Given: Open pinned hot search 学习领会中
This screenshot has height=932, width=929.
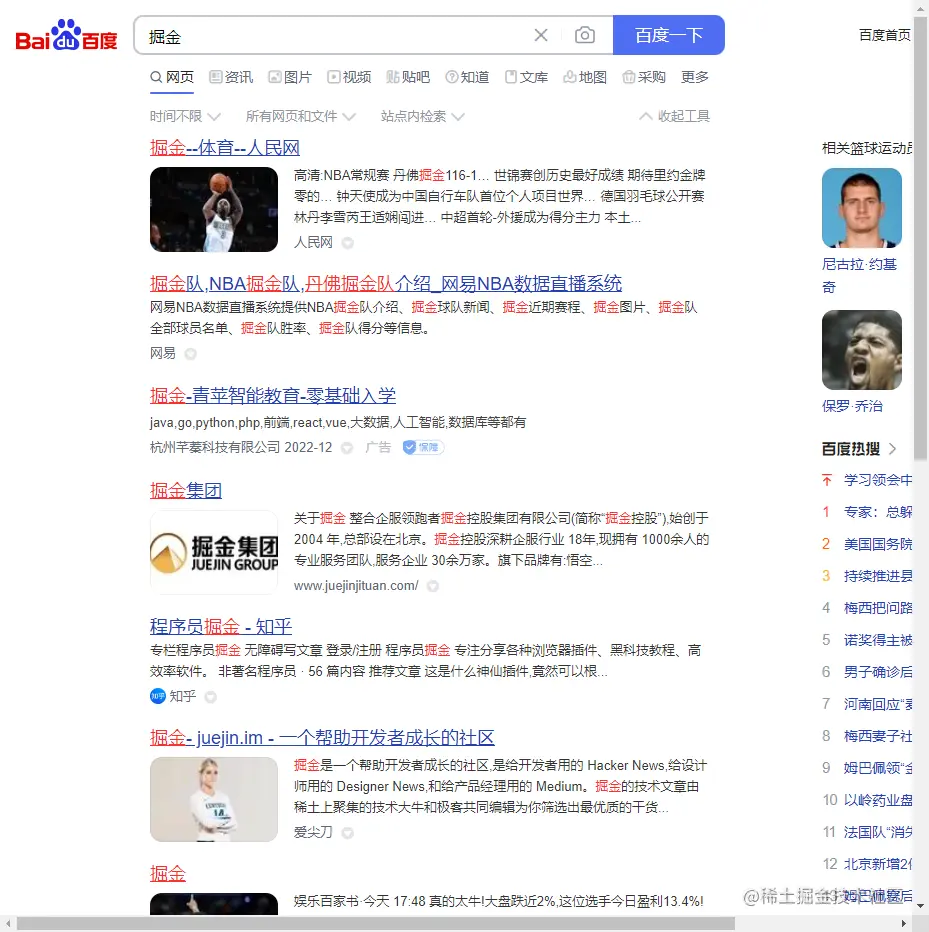Looking at the screenshot, I should (x=878, y=480).
